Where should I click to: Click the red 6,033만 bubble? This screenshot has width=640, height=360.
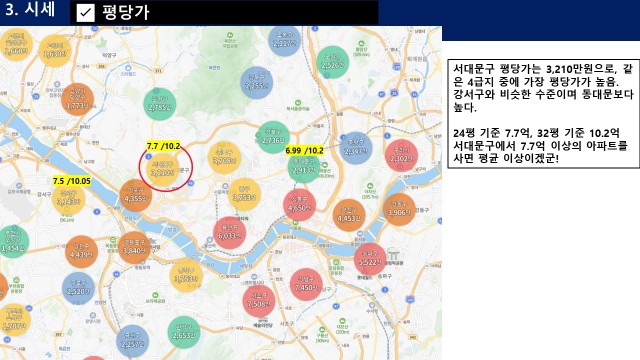pyautogui.click(x=229, y=233)
